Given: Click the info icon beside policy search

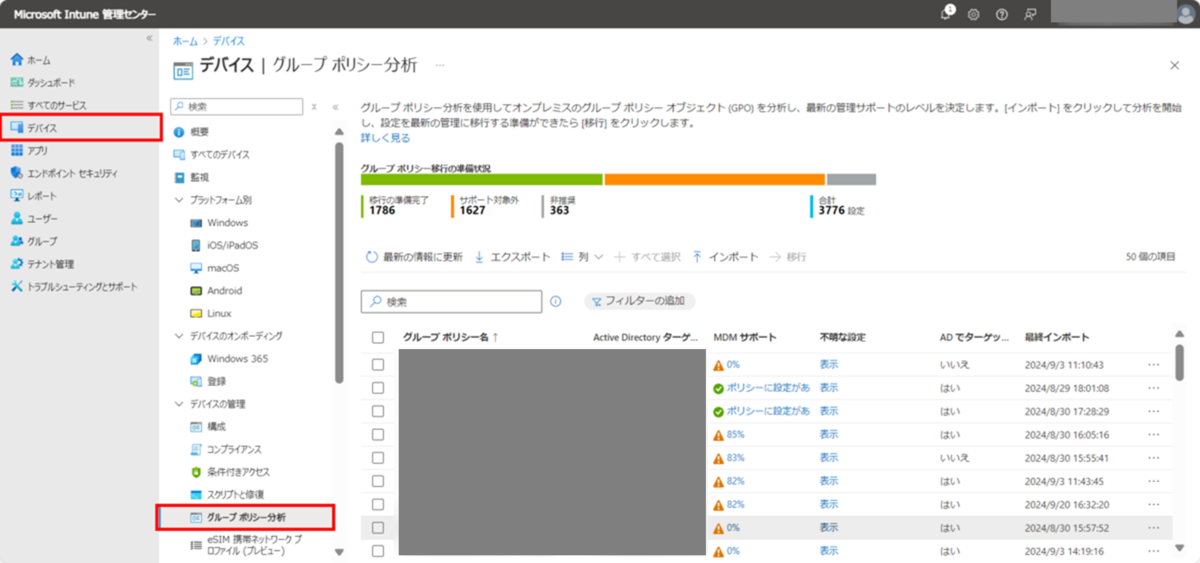Looking at the screenshot, I should 556,301.
